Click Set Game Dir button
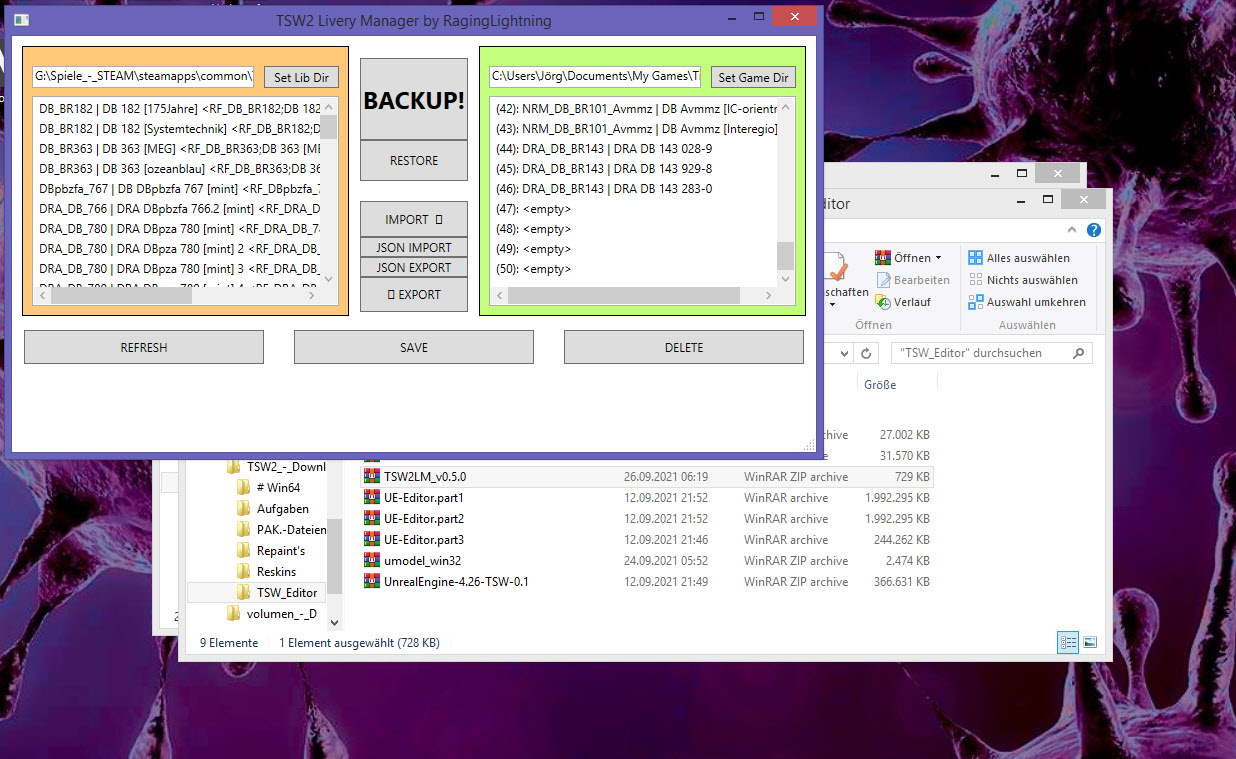Screen dimensions: 1236x759 pyautogui.click(x=753, y=77)
